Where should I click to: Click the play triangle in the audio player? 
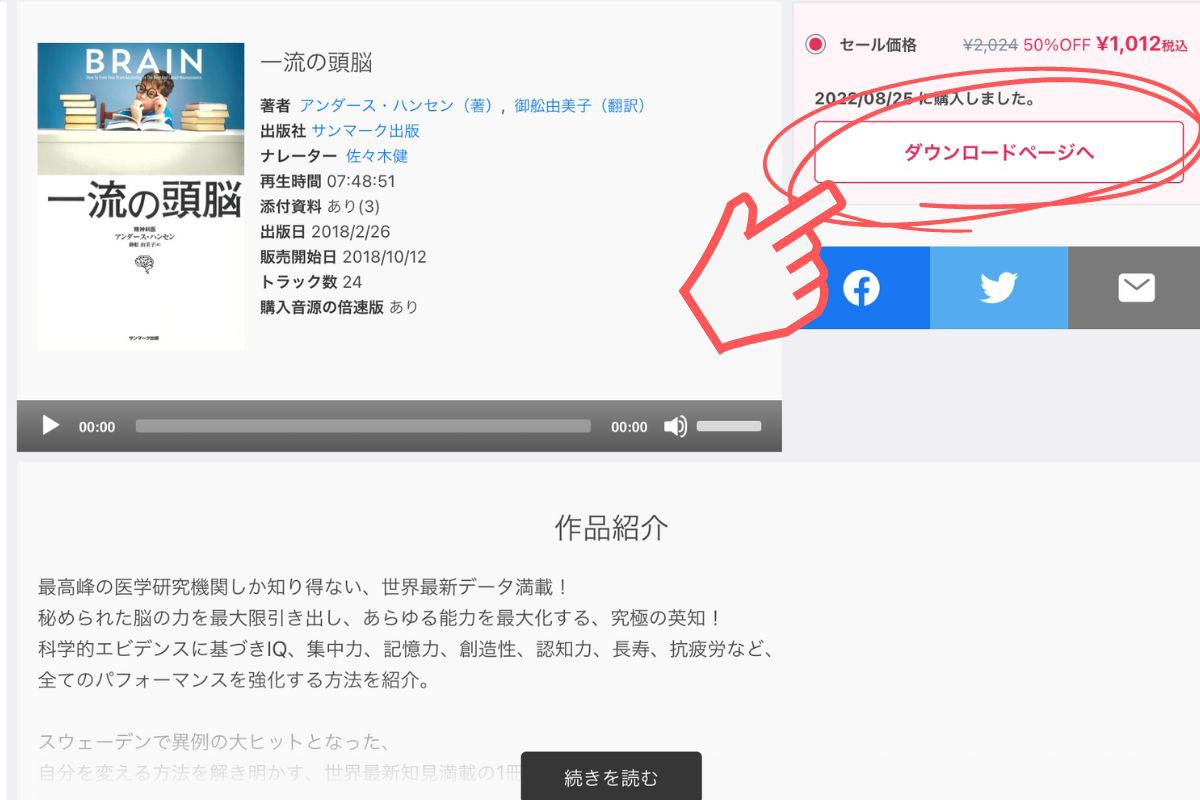point(49,426)
